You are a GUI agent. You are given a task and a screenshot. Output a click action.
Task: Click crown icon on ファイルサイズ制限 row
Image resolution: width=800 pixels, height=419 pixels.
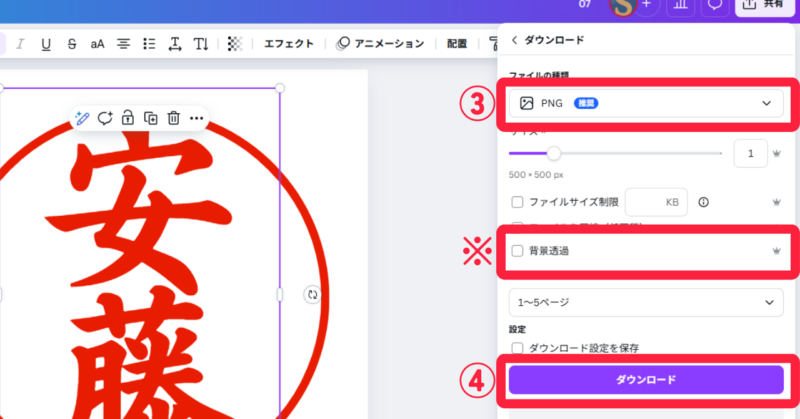pyautogui.click(x=777, y=203)
